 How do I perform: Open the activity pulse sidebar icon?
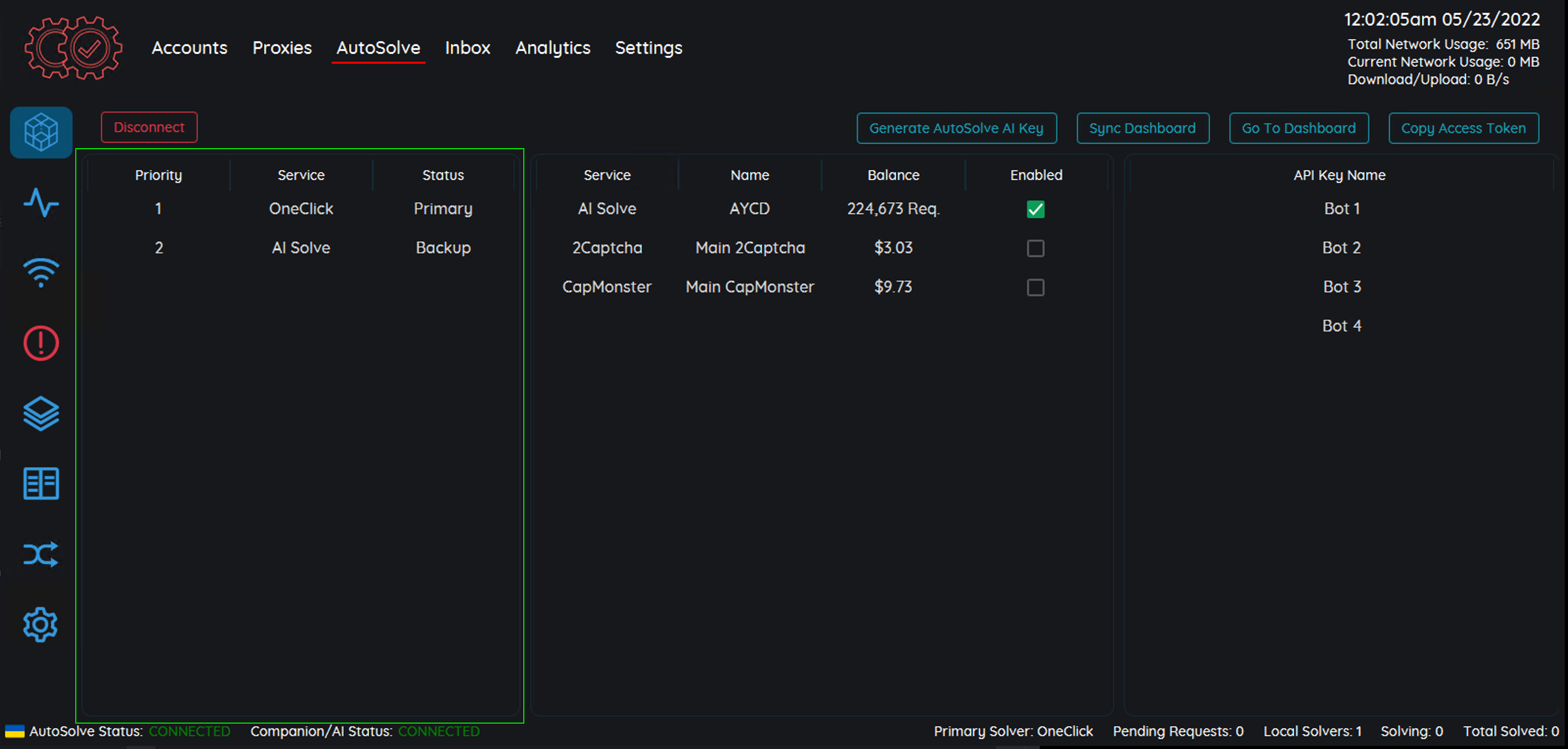click(x=41, y=202)
